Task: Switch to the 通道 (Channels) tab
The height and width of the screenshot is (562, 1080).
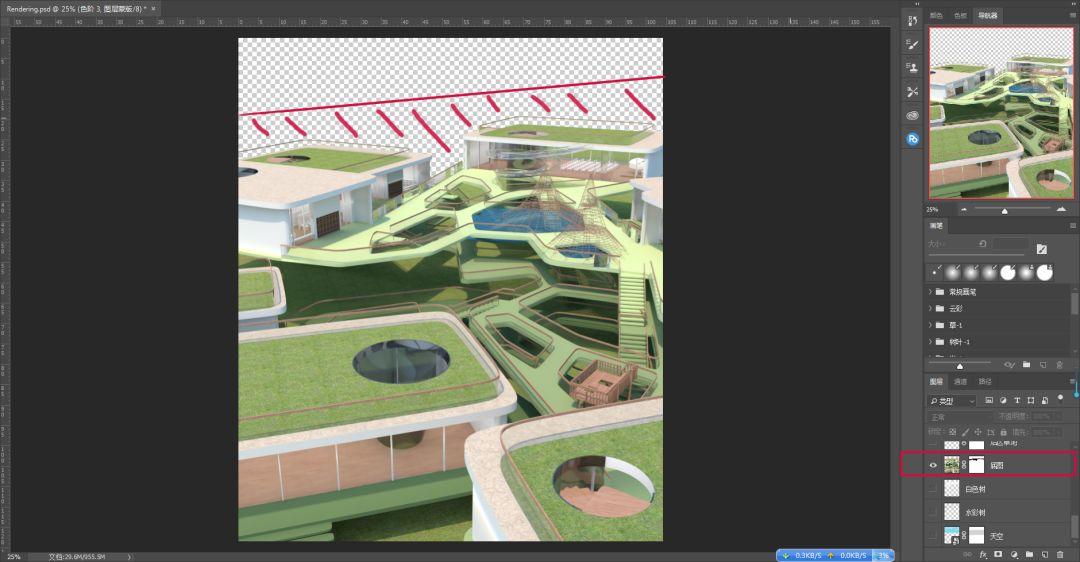Action: [960, 382]
